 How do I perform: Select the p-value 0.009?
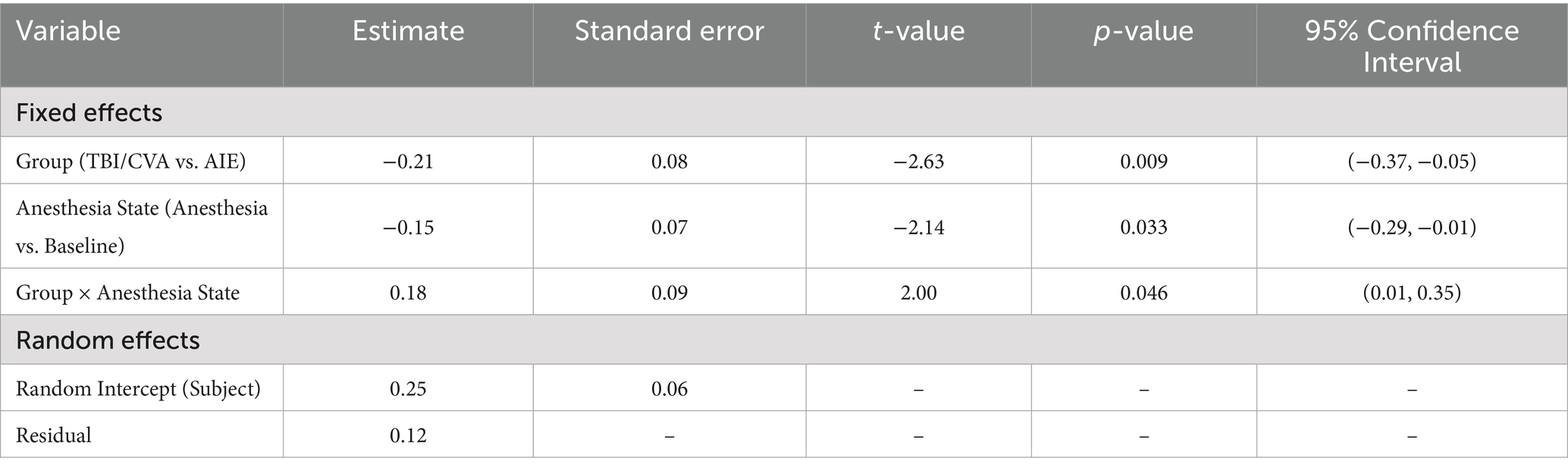pyautogui.click(x=1143, y=162)
